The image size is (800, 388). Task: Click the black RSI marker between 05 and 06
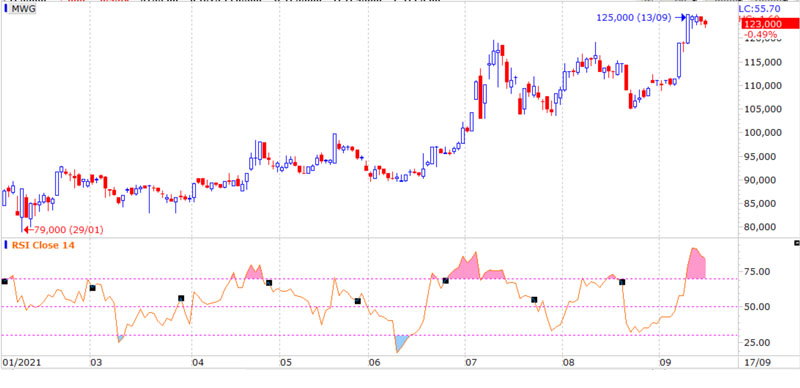point(358,301)
